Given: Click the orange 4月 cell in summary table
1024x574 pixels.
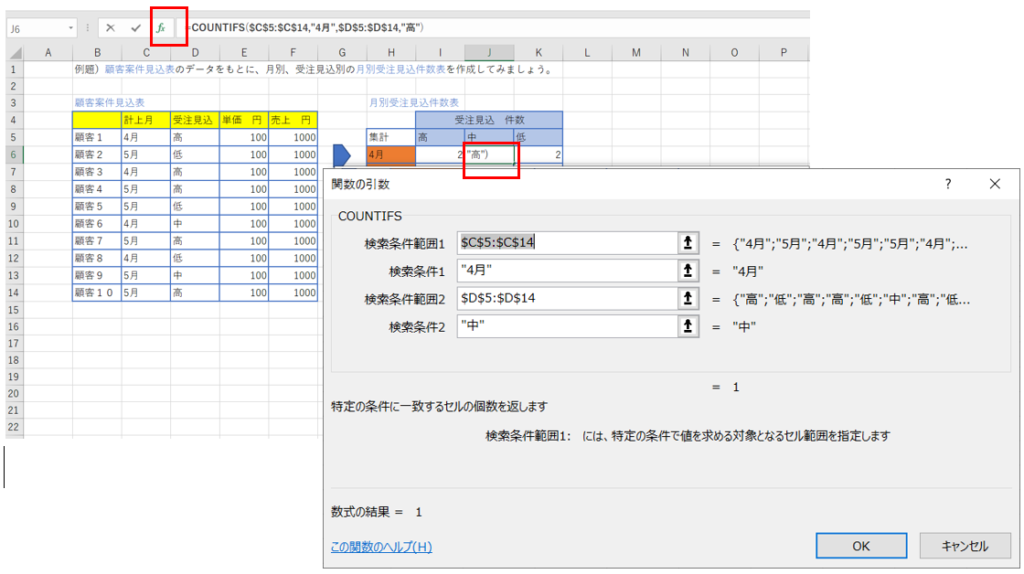Looking at the screenshot, I should pos(391,155).
